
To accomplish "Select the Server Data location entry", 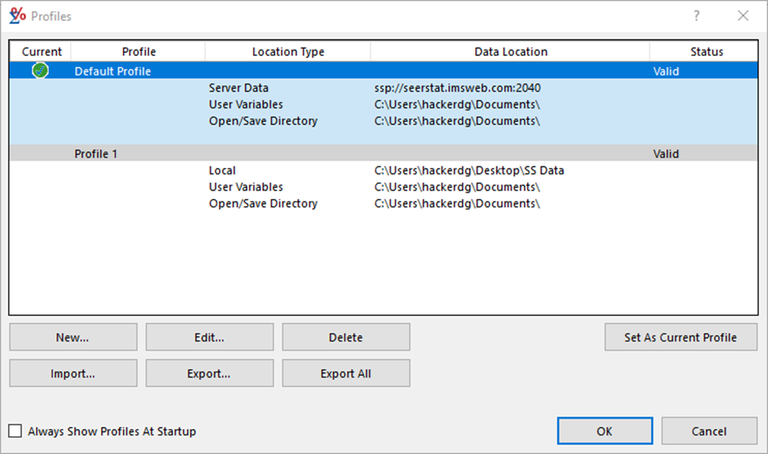I will [x=239, y=88].
